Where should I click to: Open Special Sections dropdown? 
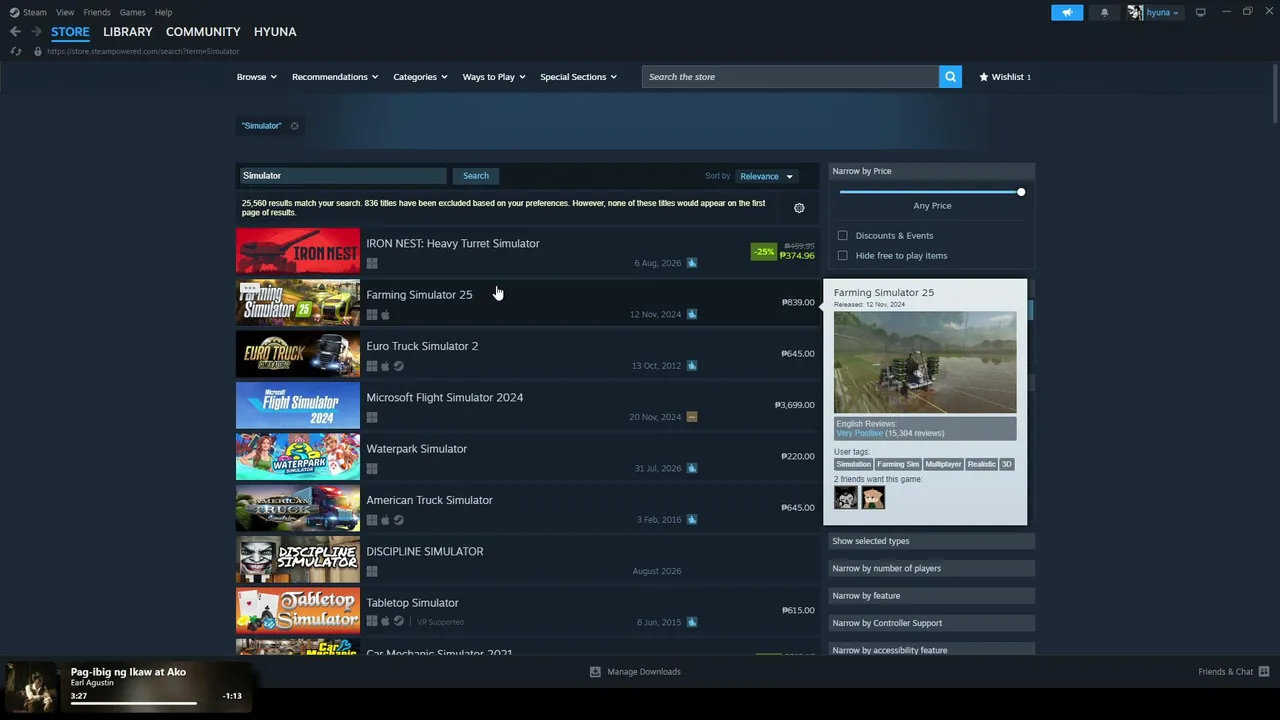(578, 77)
